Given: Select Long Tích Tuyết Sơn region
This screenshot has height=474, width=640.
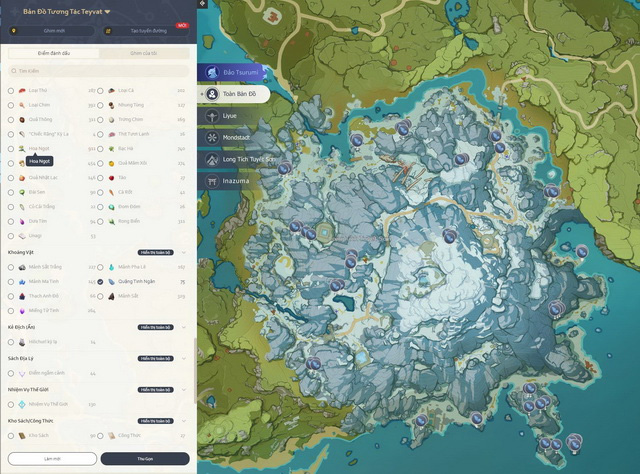Looking at the screenshot, I should (212, 160).
